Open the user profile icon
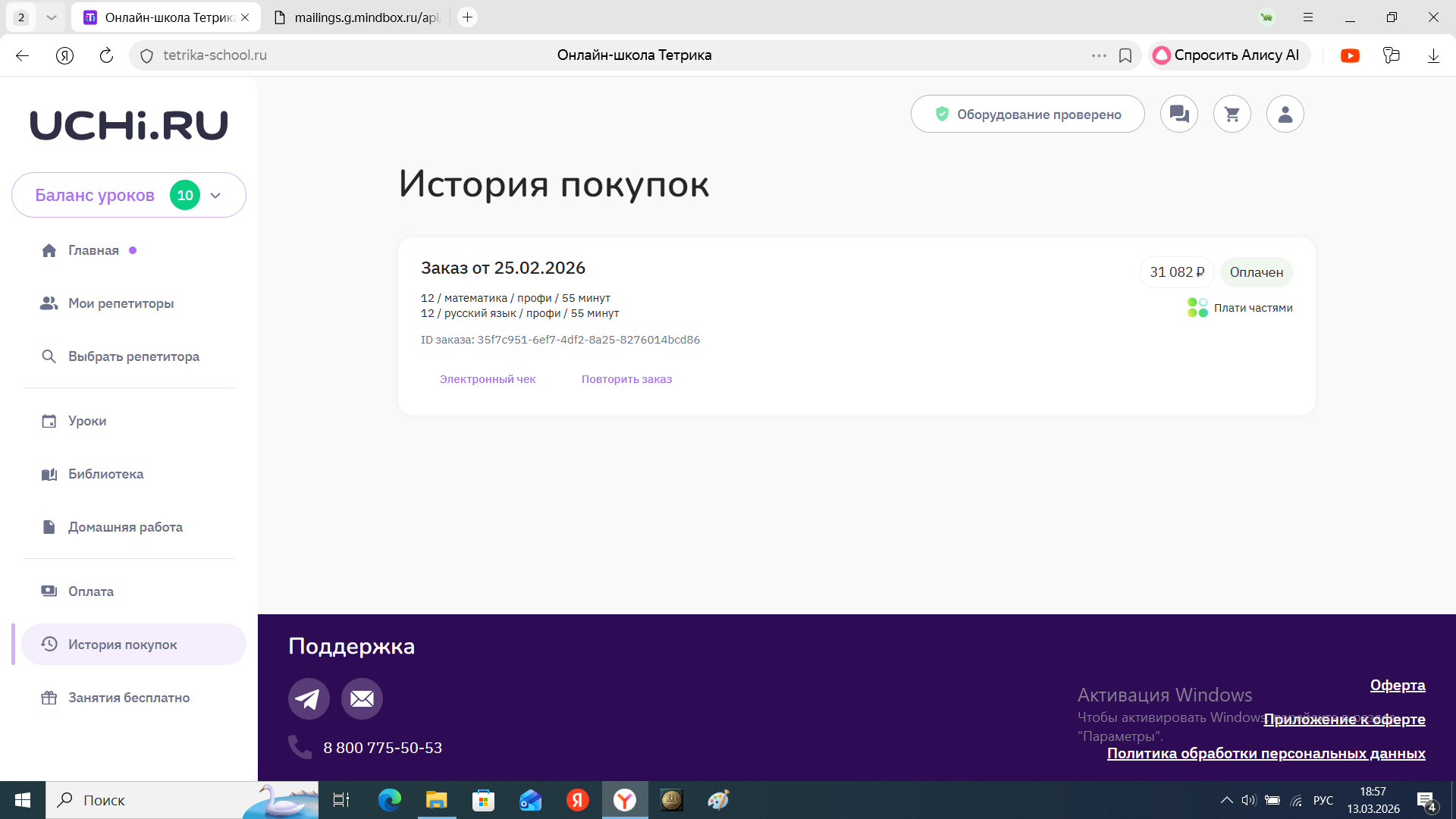 [1285, 114]
